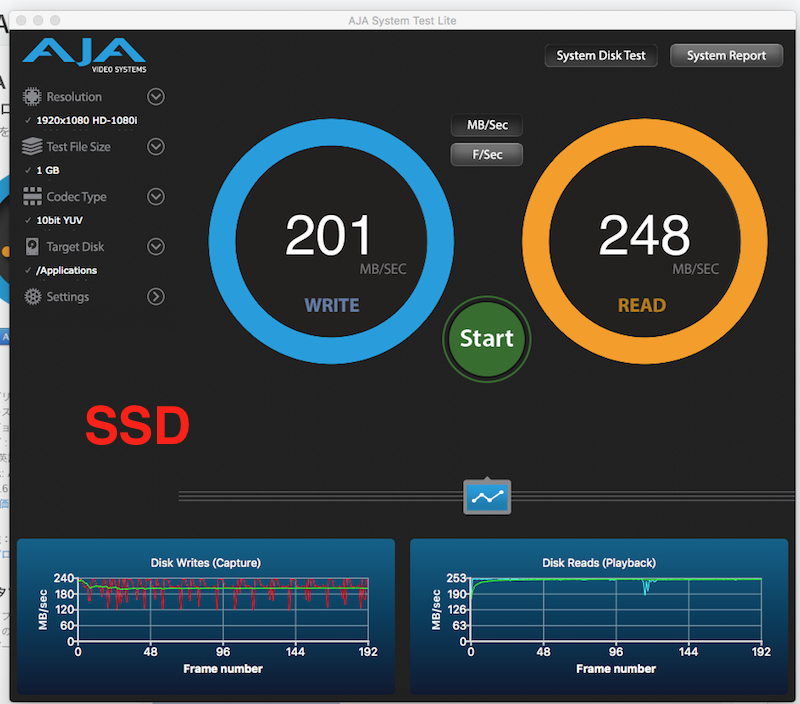The image size is (800, 704).
Task: Switch units to F/Sec
Action: click(x=487, y=155)
